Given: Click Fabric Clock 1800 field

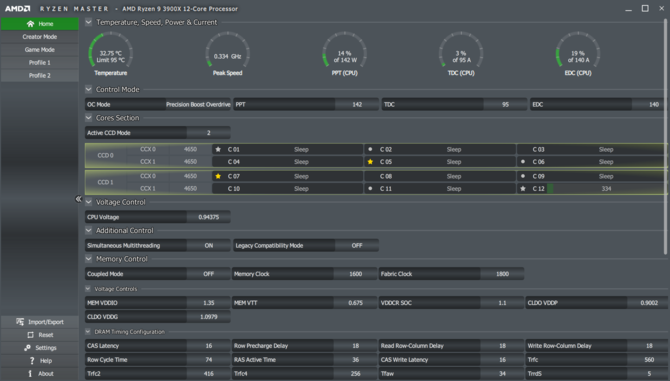Looking at the screenshot, I should point(502,274).
